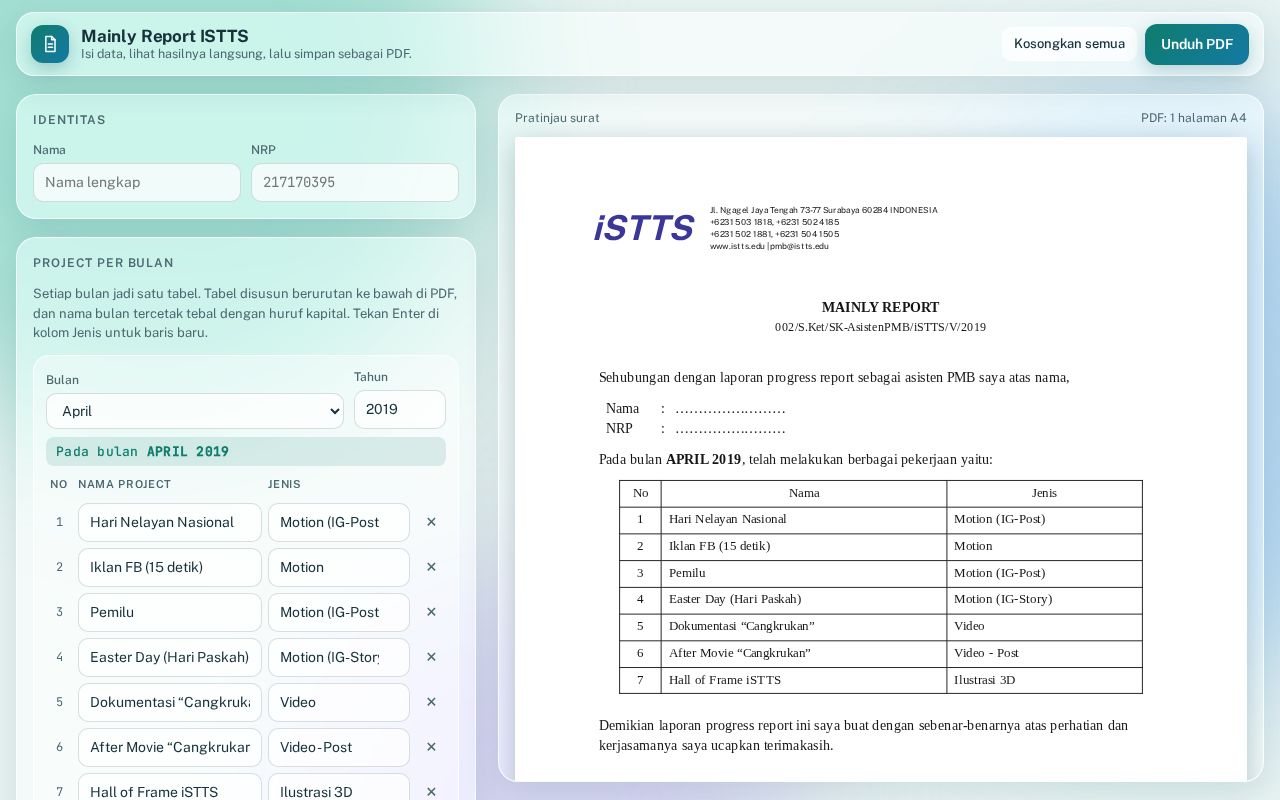Delete the After Movie "Cangkrukan" row

pos(431,747)
